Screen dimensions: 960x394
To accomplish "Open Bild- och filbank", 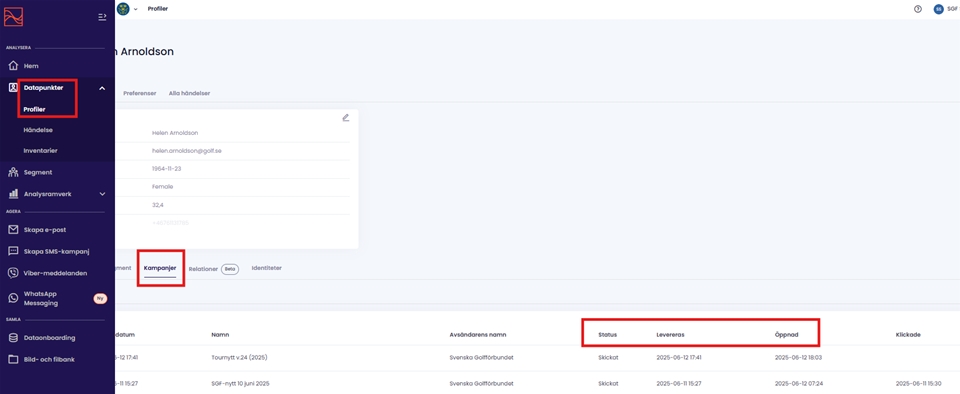I will tap(49, 359).
